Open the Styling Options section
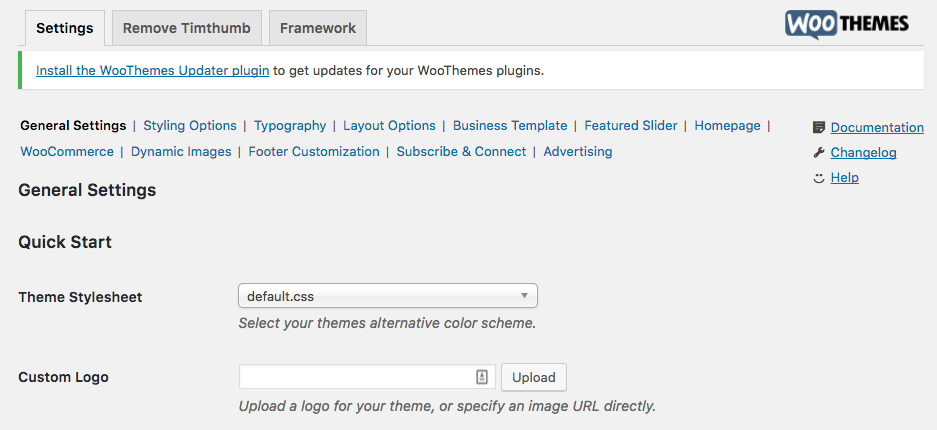The width and height of the screenshot is (937, 430). coord(190,125)
